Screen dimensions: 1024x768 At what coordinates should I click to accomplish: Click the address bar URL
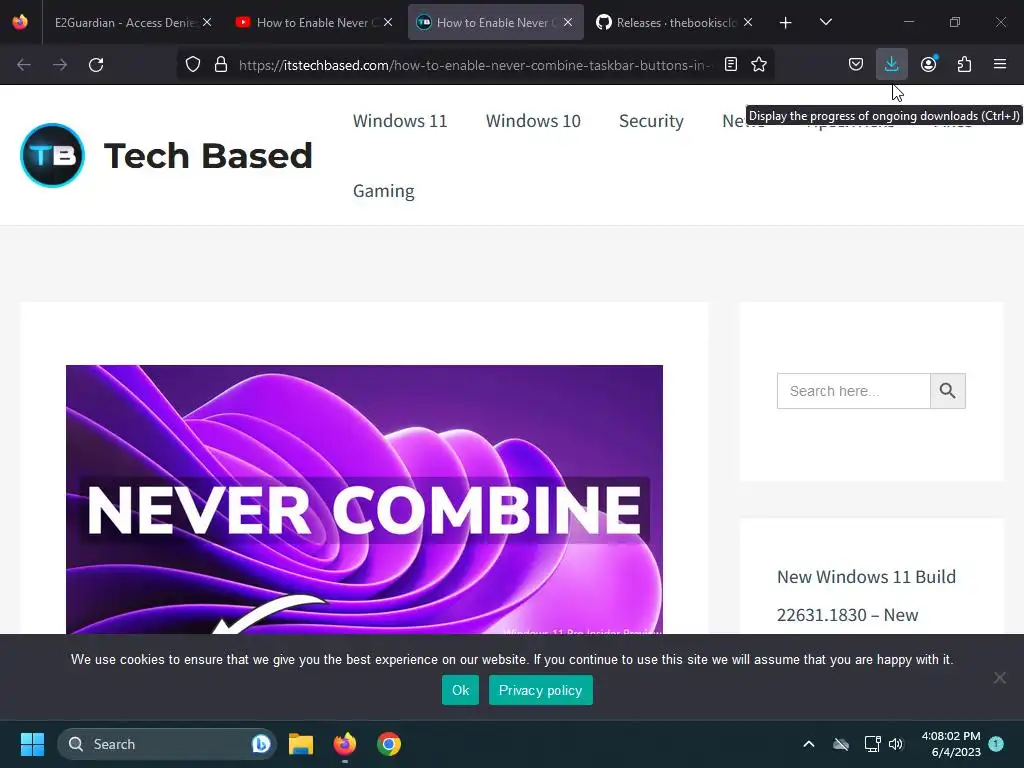click(474, 65)
